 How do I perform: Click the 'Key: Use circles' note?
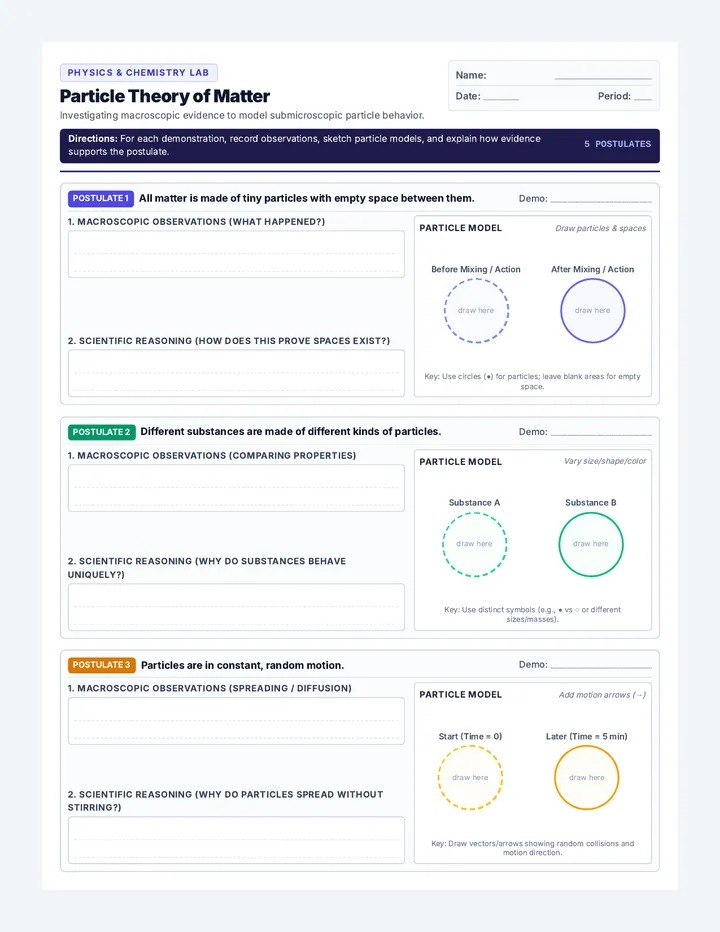(x=532, y=382)
